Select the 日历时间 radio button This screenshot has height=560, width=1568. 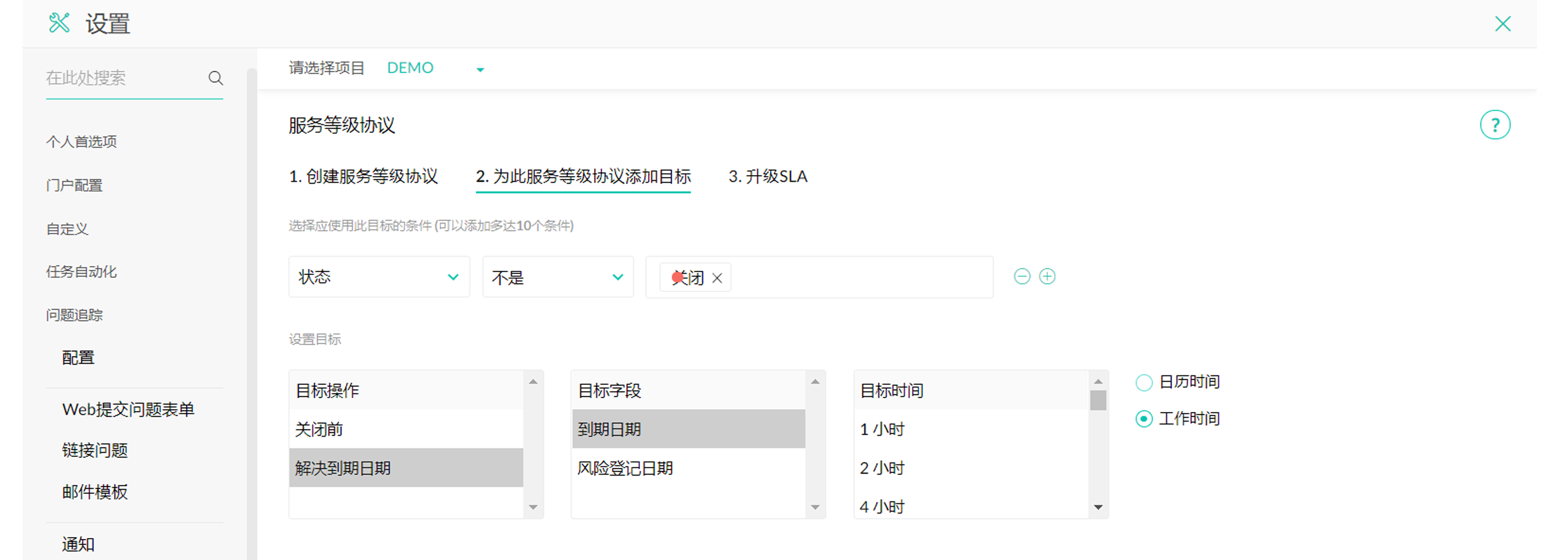click(1143, 382)
